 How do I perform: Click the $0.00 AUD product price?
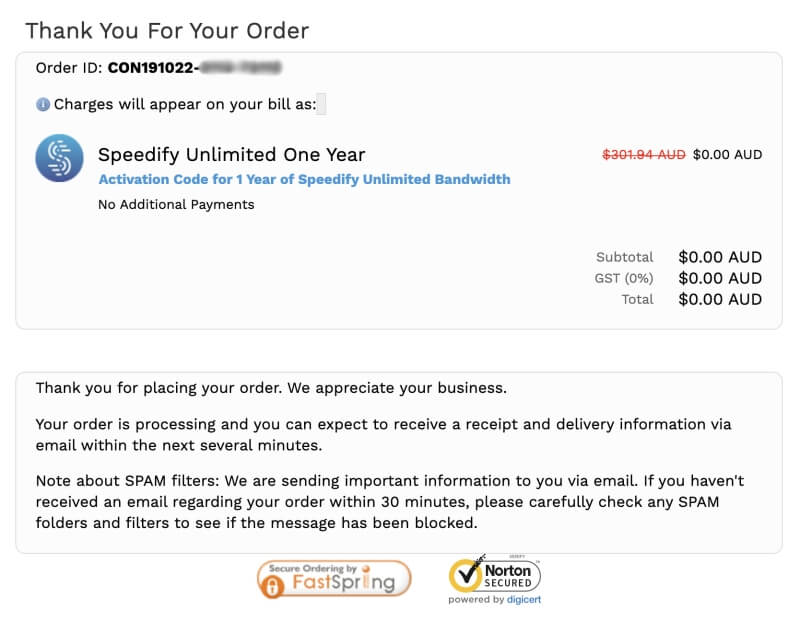pos(728,155)
